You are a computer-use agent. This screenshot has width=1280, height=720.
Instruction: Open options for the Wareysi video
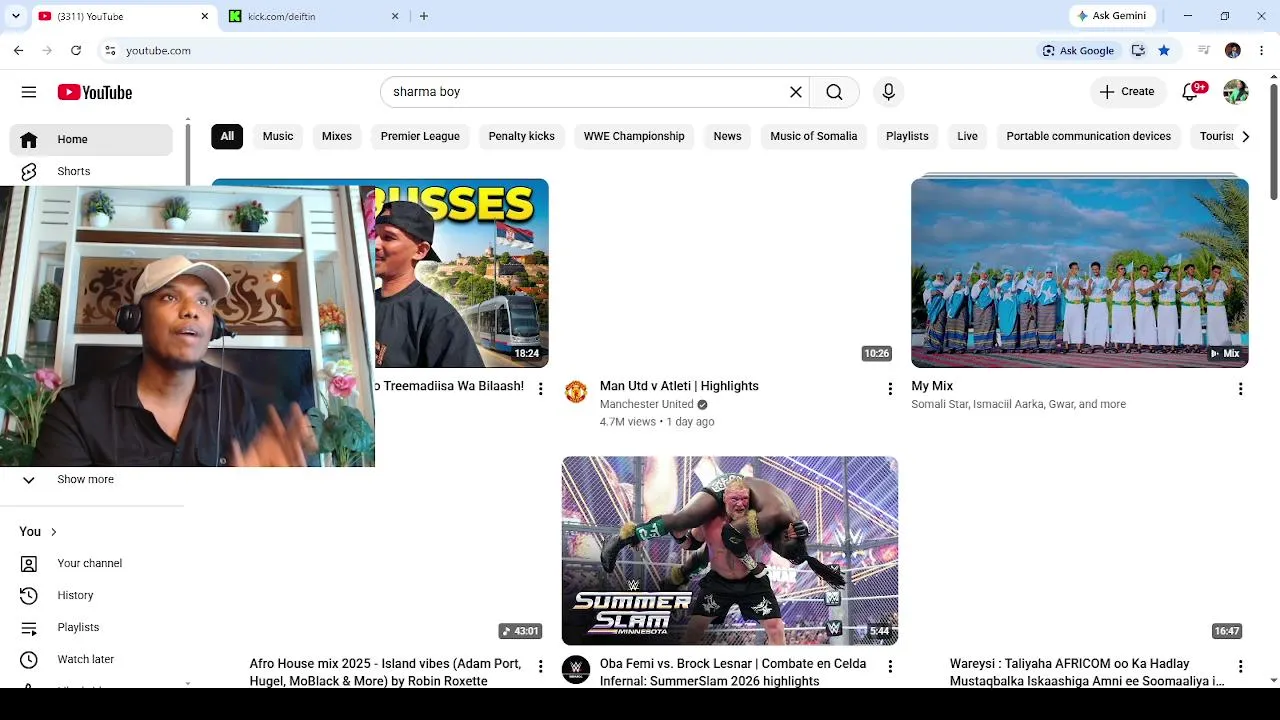(x=1240, y=666)
